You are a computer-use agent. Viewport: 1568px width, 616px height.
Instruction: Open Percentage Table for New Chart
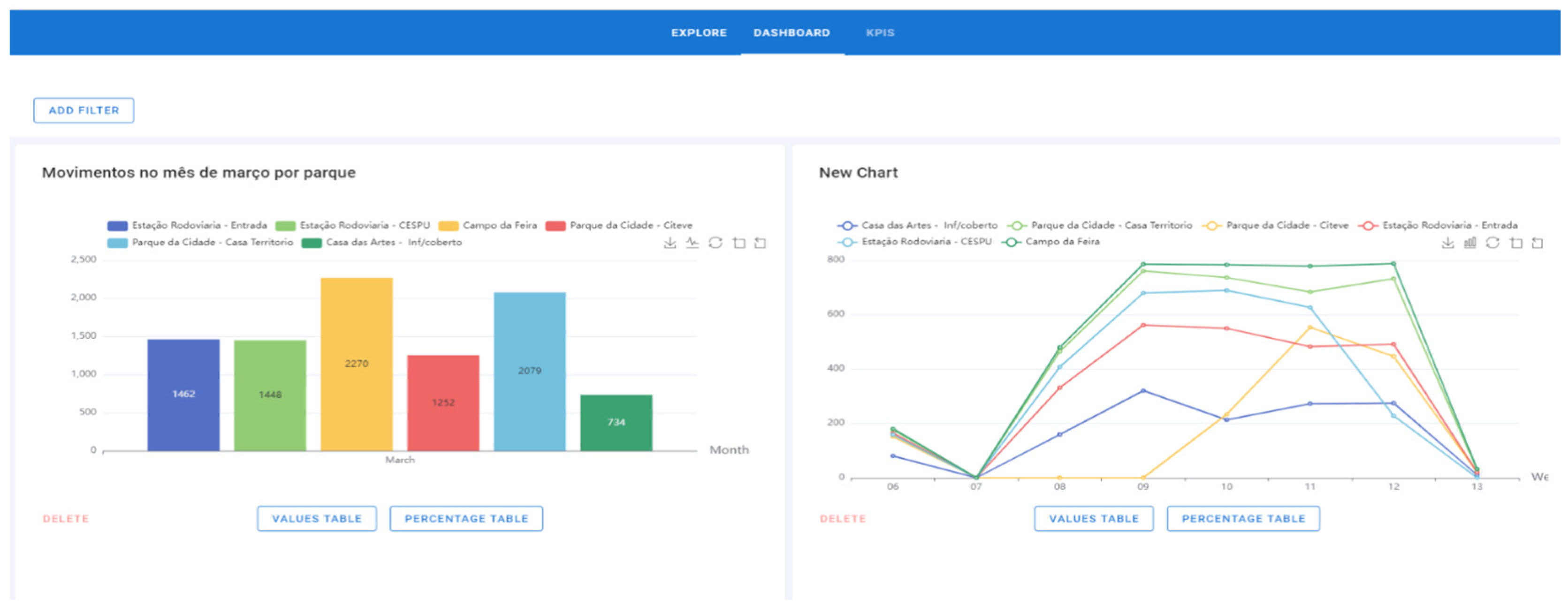point(1243,518)
